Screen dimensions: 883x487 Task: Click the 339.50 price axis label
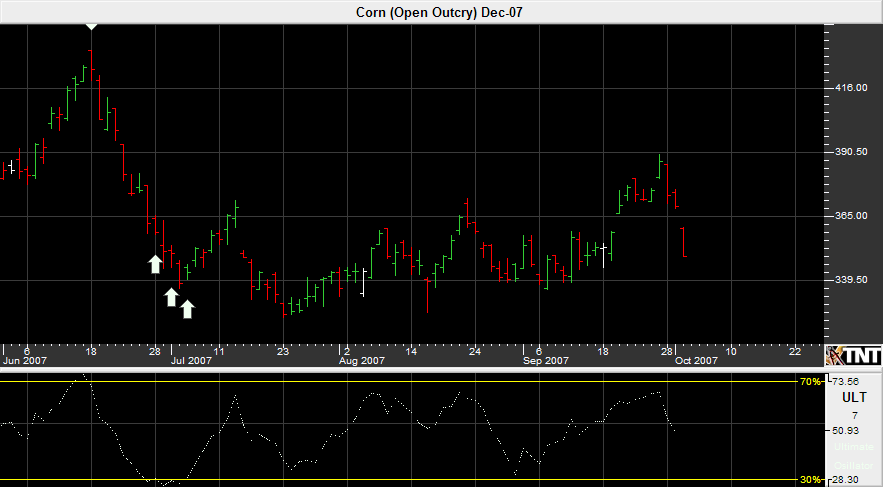[x=850, y=280]
